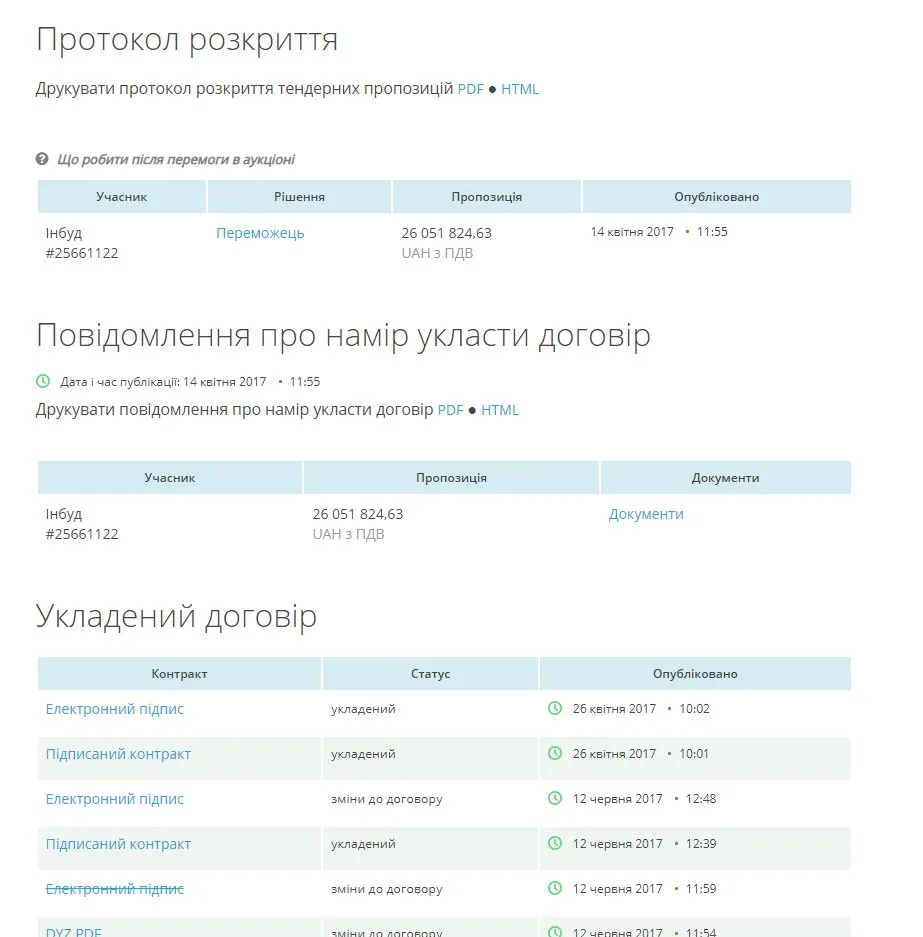
Task: Click the Укладений договір heading
Action: (176, 616)
